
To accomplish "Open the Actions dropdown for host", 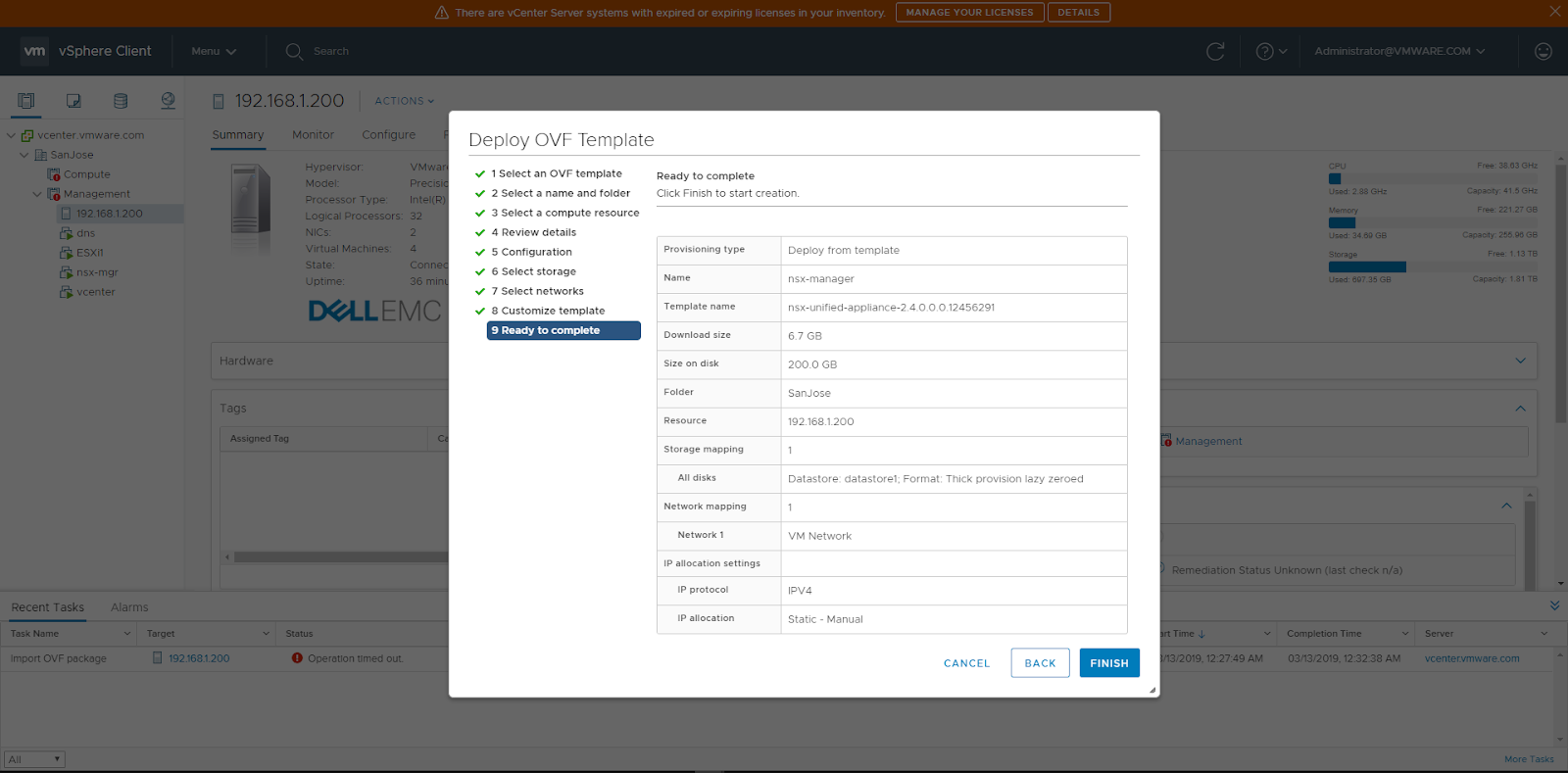I will point(404,101).
